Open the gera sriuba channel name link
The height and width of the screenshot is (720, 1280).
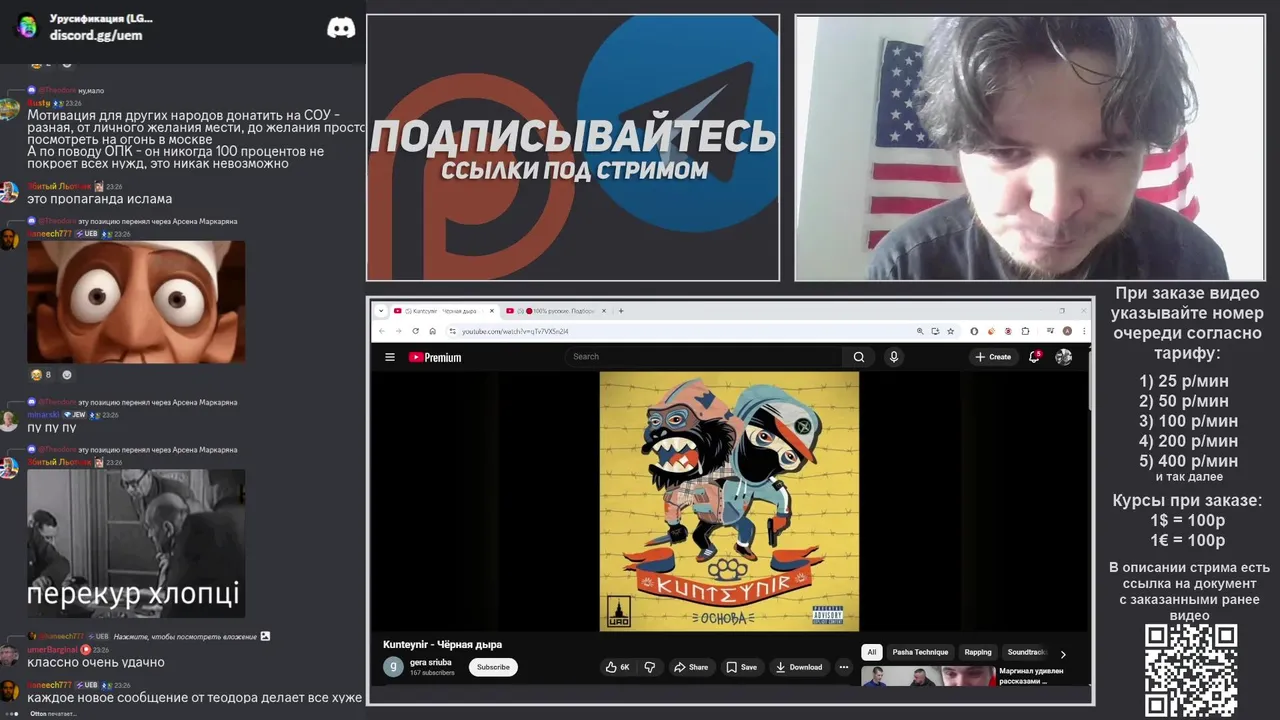[431, 662]
